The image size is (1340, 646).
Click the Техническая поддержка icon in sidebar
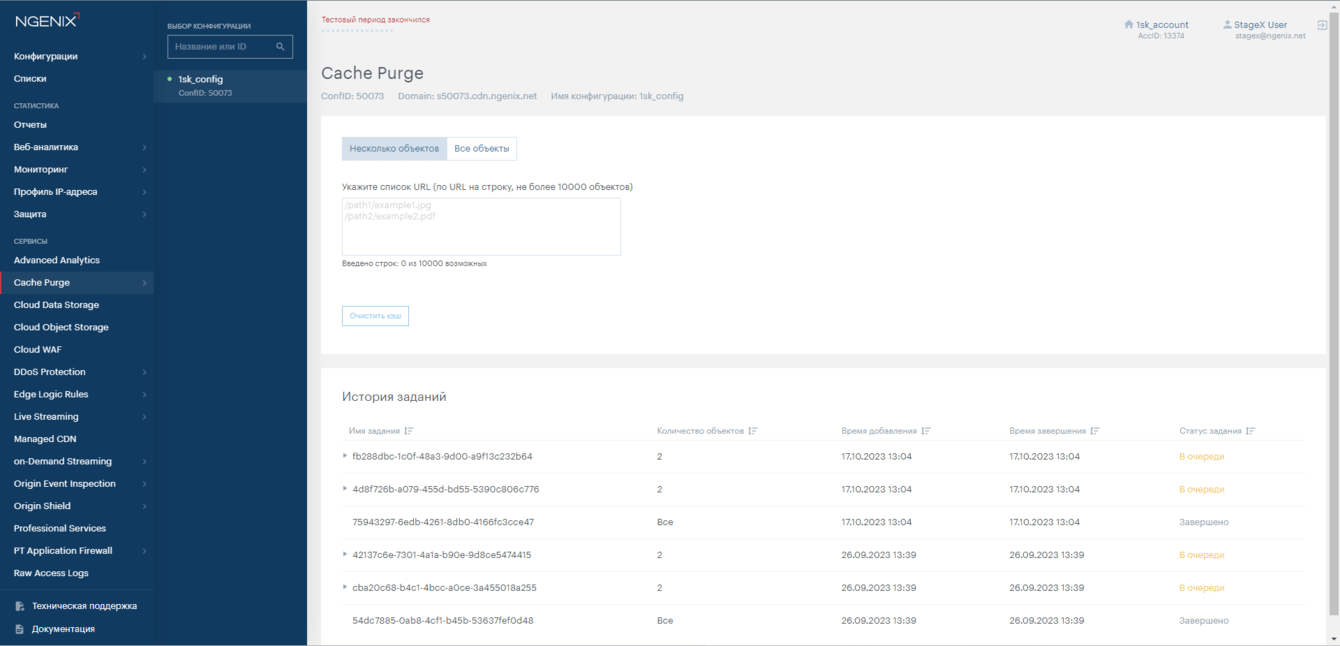20,606
